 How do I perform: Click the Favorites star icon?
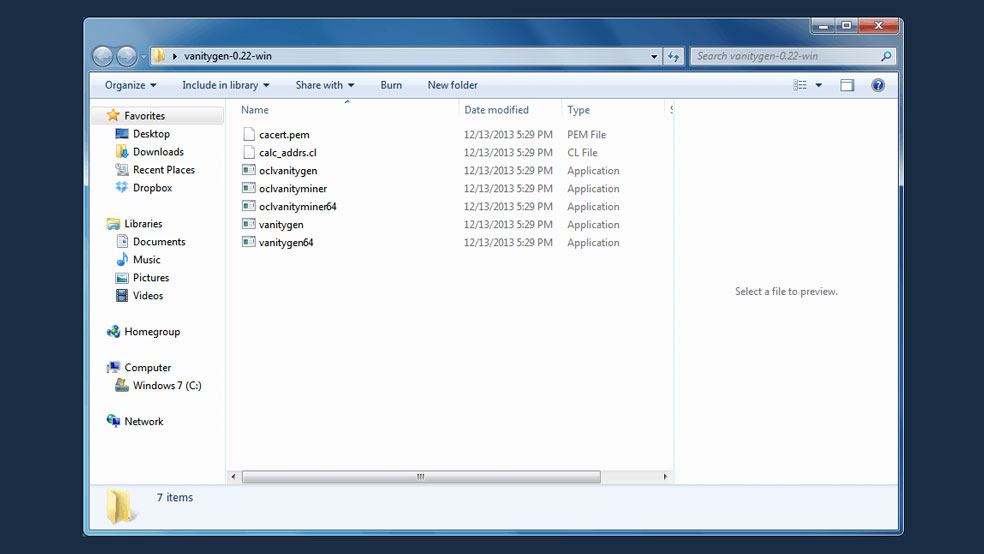click(x=113, y=115)
